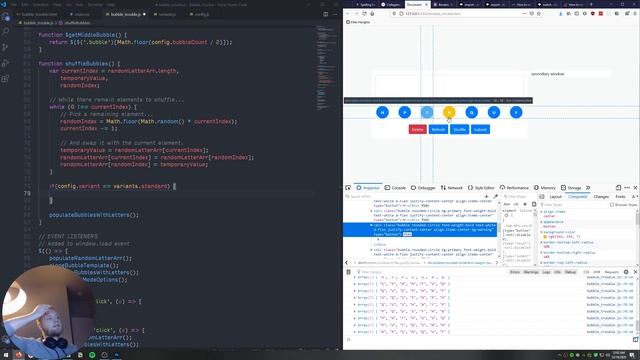Screen dimensions: 640x360
Task: Open the Firefox hamburger menu
Action: (x=635, y=13)
